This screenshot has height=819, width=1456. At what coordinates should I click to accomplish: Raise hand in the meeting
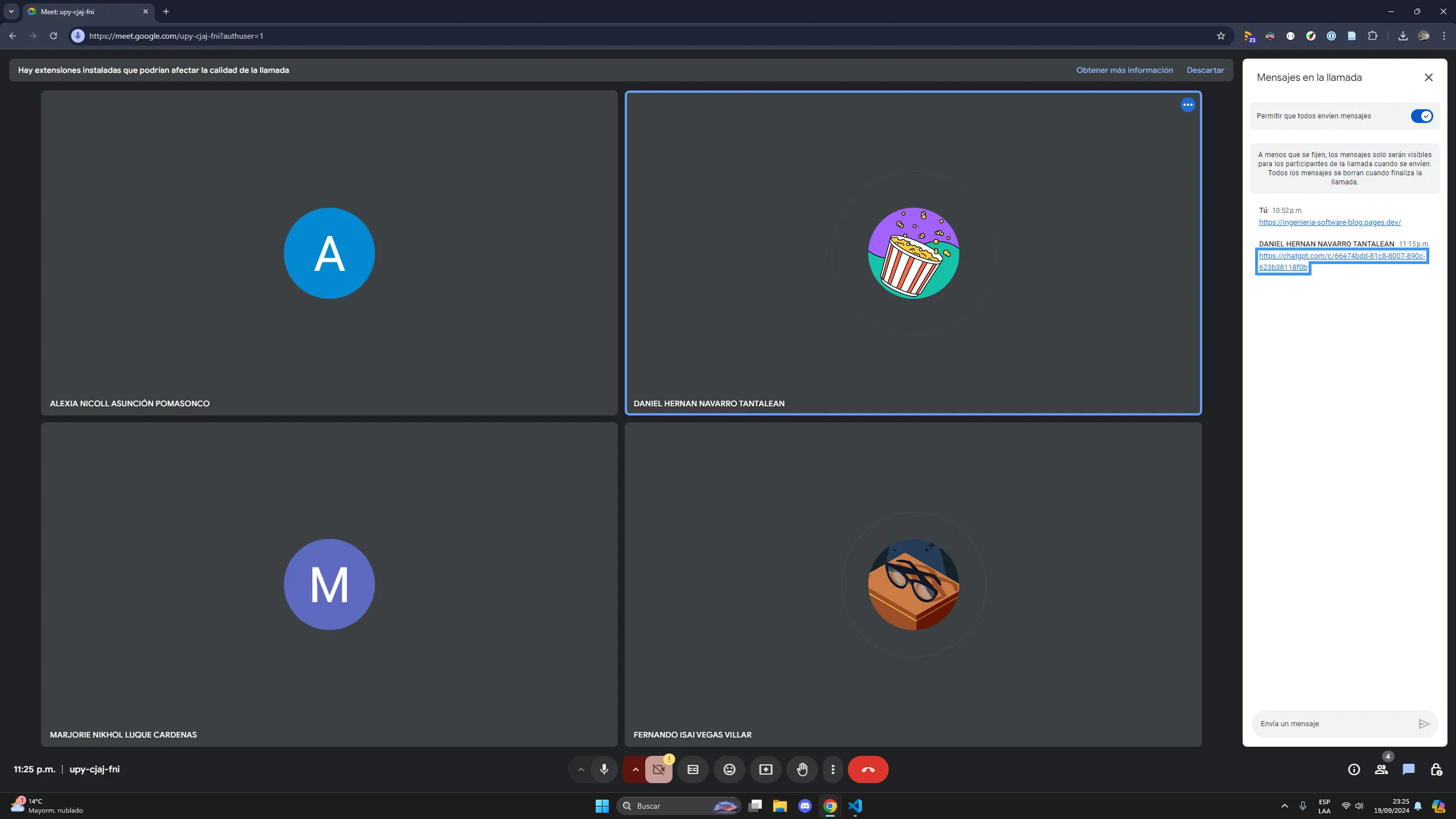point(802,769)
